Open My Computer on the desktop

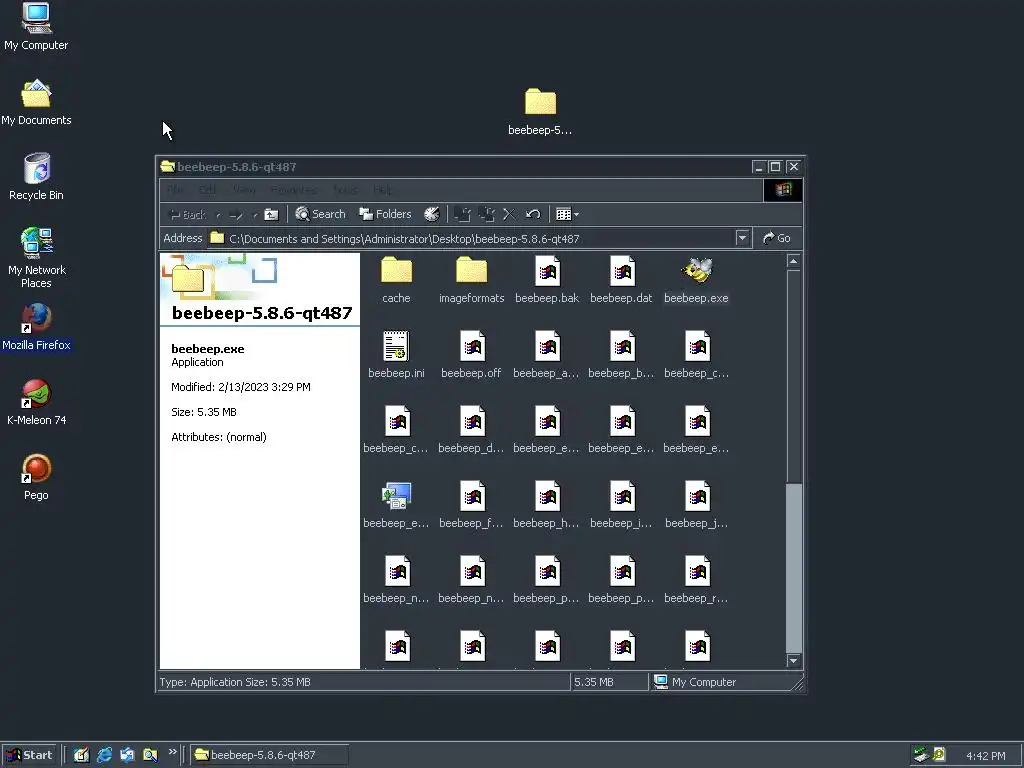[36, 27]
